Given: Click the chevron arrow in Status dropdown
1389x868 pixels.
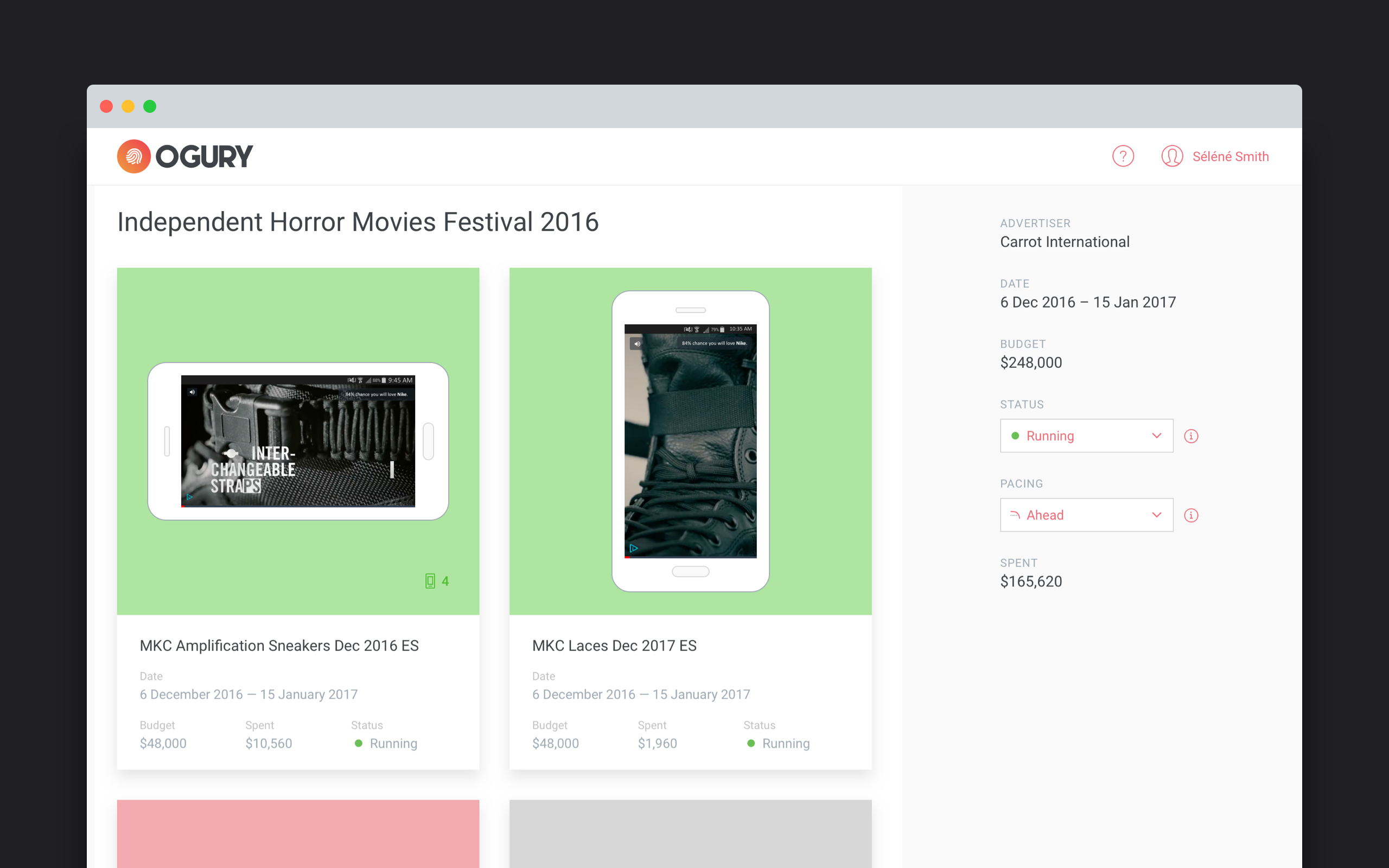Looking at the screenshot, I should 1157,436.
